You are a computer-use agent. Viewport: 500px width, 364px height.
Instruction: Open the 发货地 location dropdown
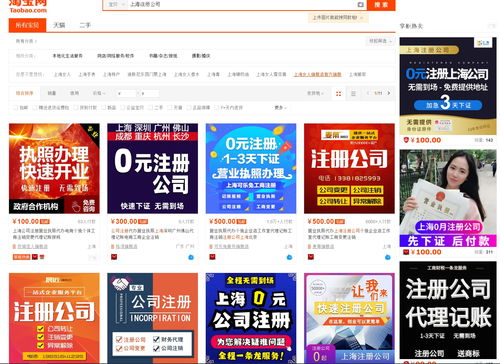[315, 93]
